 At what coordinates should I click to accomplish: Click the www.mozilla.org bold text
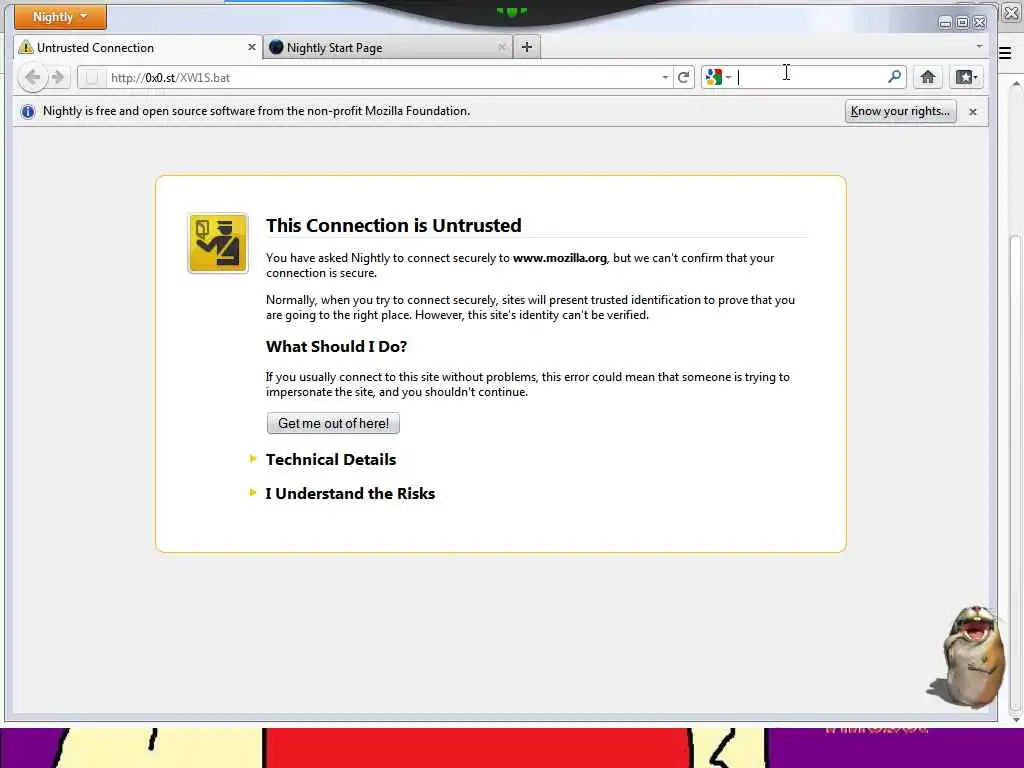(x=560, y=258)
